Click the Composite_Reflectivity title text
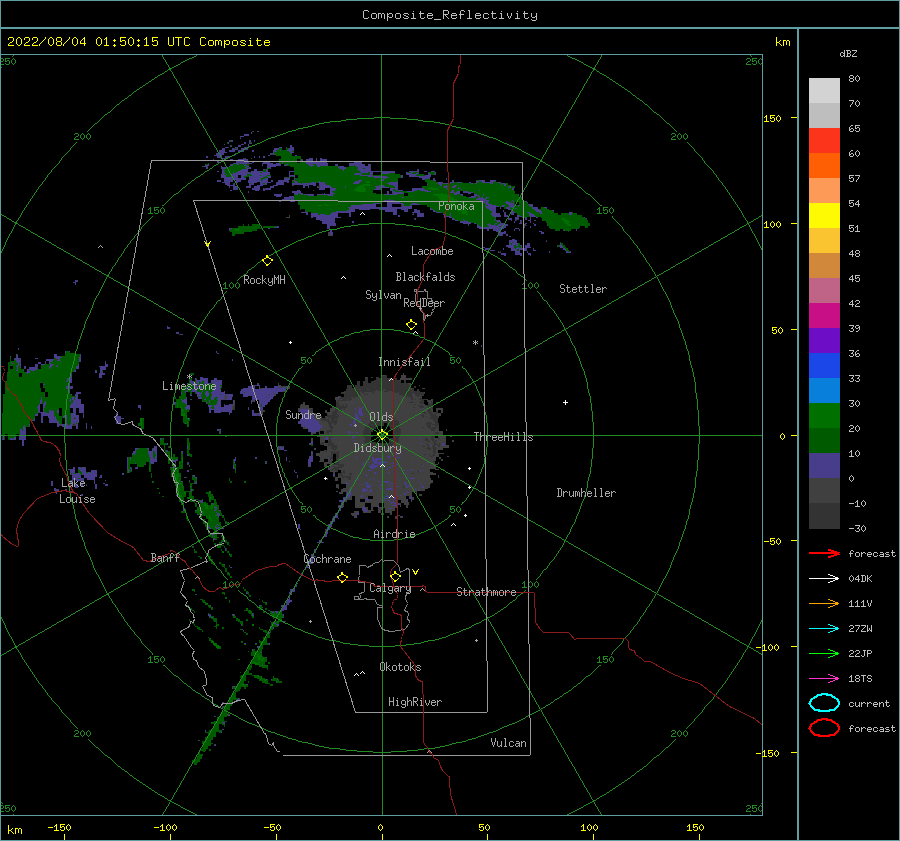The width and height of the screenshot is (900, 841). [x=450, y=15]
